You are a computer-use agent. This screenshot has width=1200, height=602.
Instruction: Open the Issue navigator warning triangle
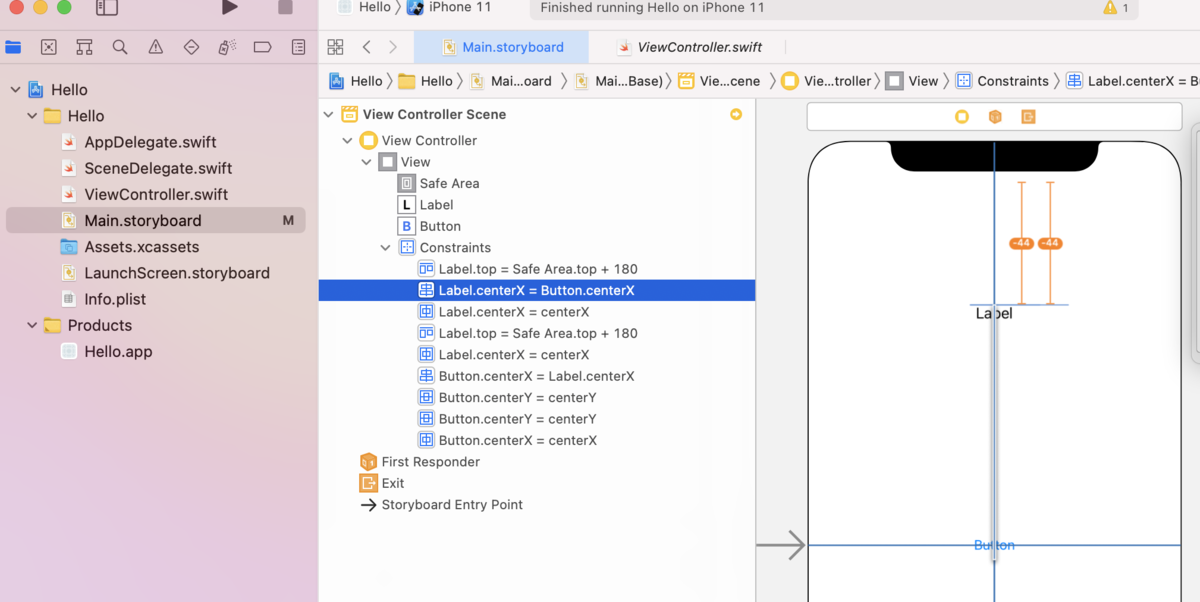point(156,47)
